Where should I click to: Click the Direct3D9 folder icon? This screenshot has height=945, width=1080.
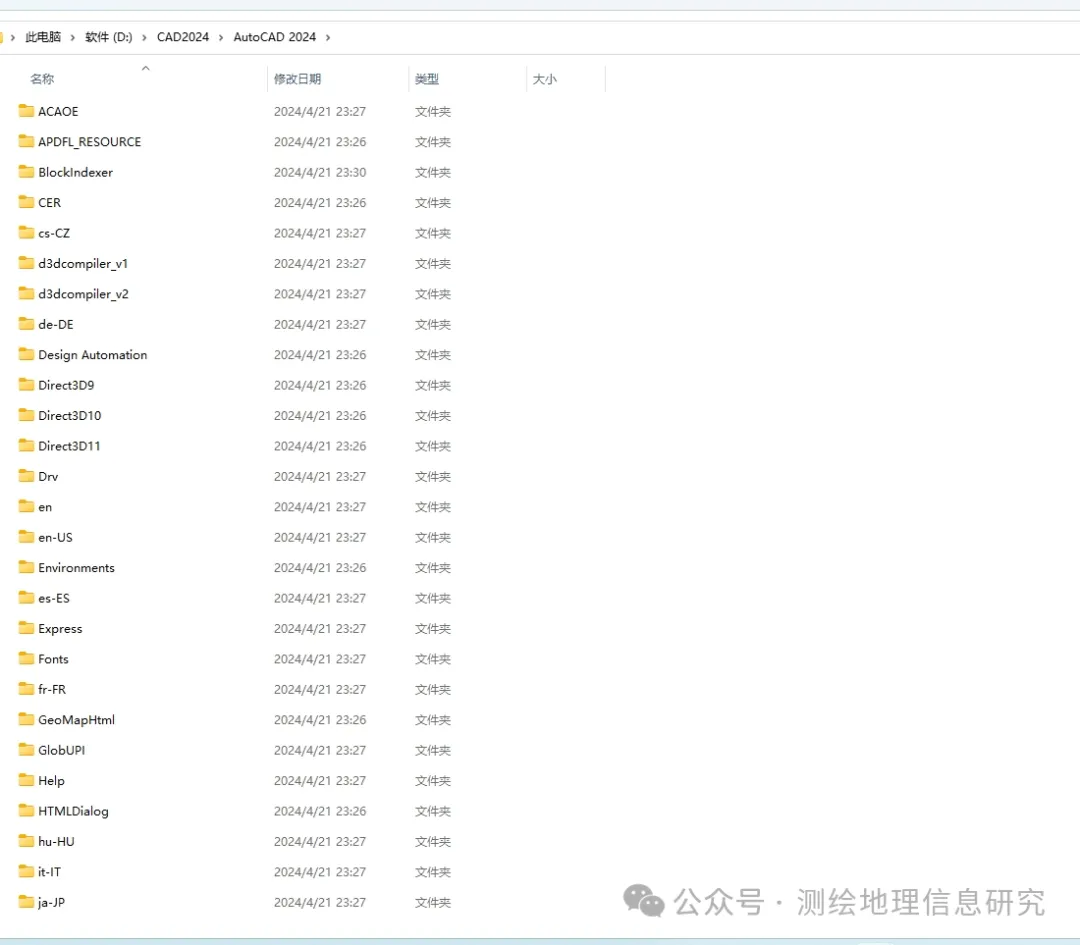[x=26, y=384]
